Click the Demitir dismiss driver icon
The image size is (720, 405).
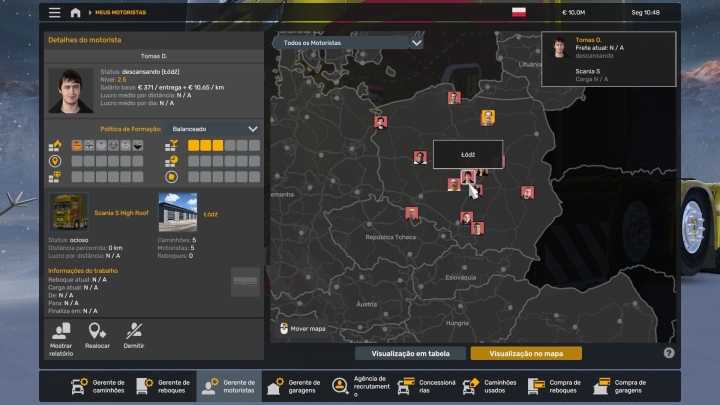pos(134,331)
